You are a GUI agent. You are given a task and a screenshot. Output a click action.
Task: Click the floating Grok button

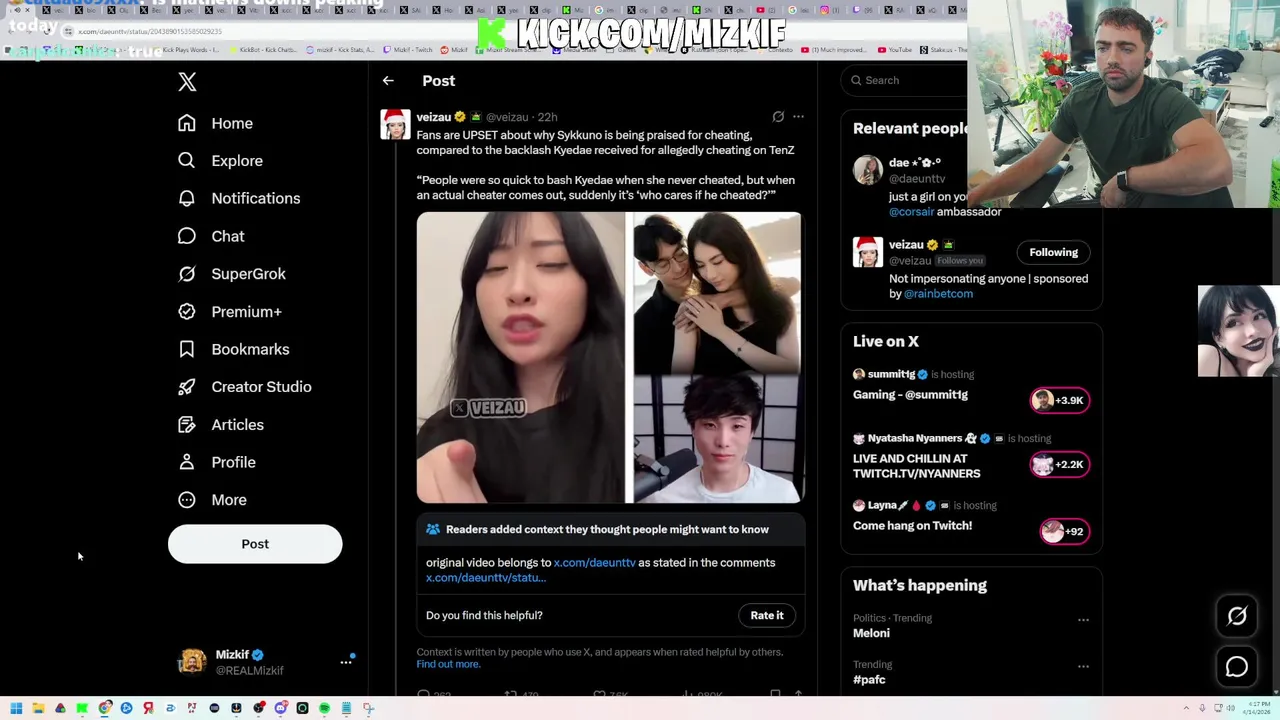pos(1237,616)
